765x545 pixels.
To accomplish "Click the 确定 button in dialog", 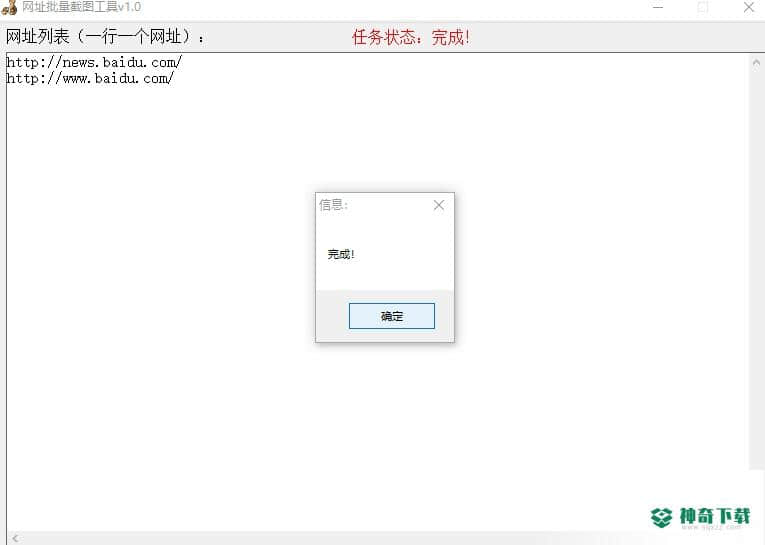I will 391,316.
